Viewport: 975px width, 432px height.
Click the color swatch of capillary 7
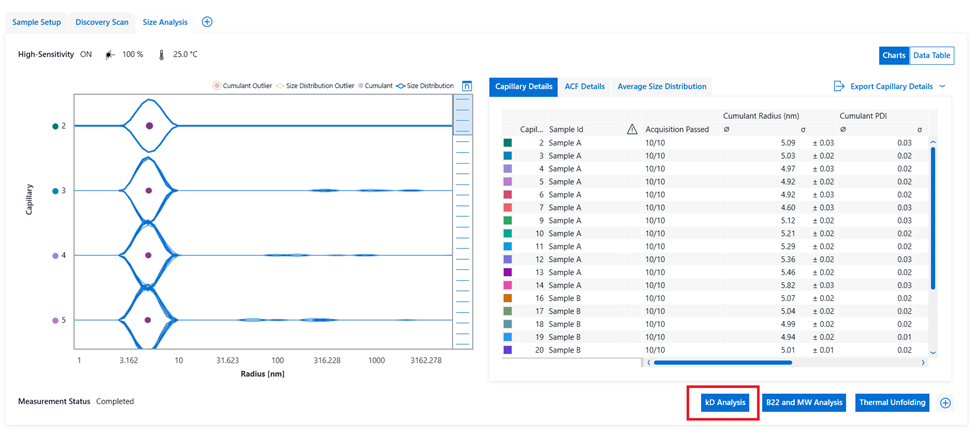point(508,208)
